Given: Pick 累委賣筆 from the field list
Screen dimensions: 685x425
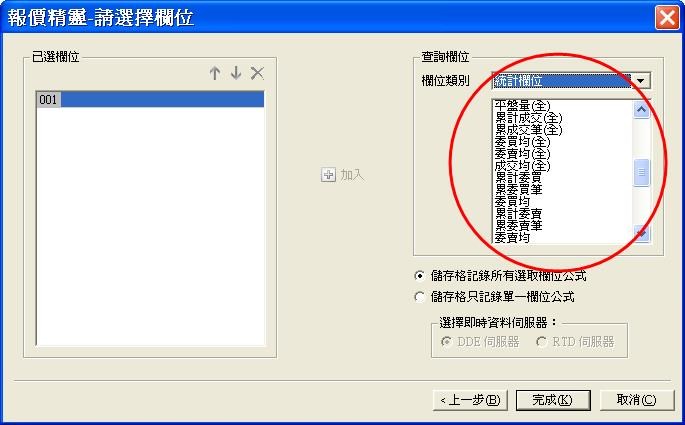Looking at the screenshot, I should (x=518, y=226).
